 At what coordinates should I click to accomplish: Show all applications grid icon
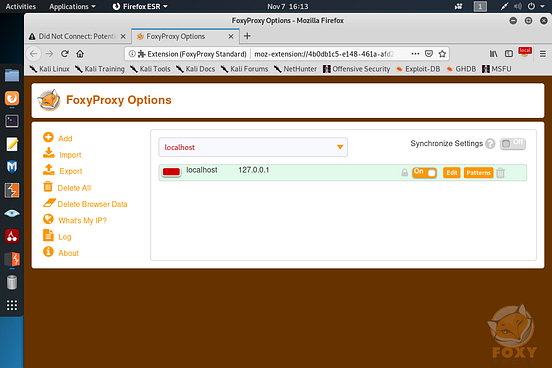[12, 305]
